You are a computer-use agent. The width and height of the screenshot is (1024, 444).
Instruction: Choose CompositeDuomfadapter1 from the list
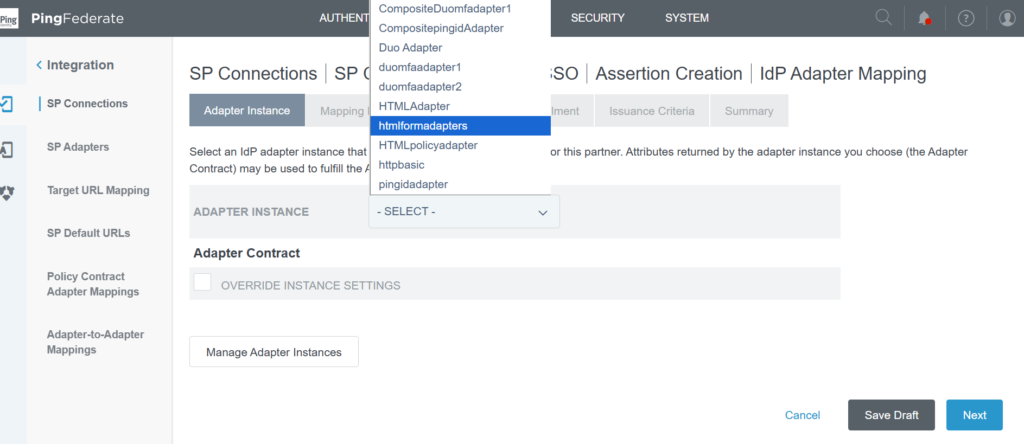coord(460,9)
